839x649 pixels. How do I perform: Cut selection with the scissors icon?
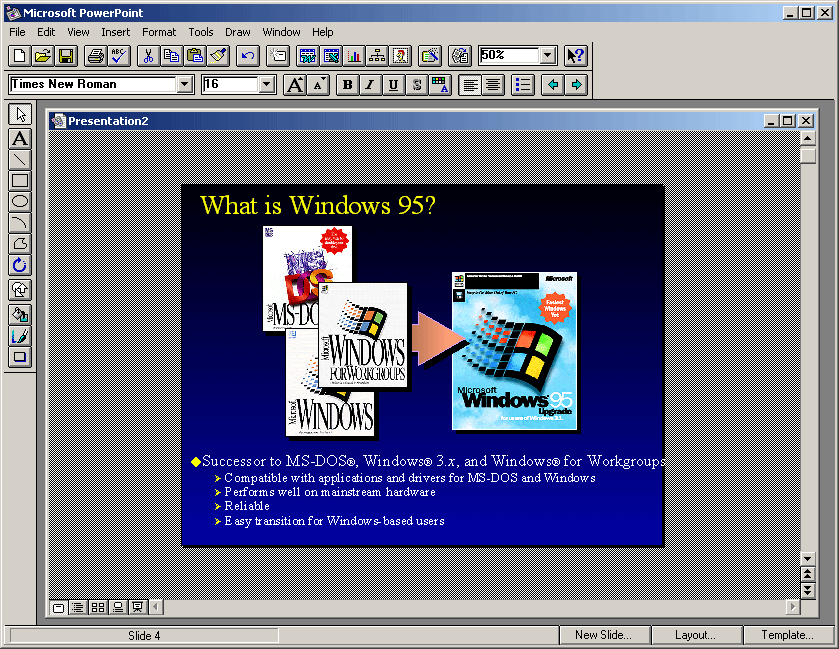point(148,56)
